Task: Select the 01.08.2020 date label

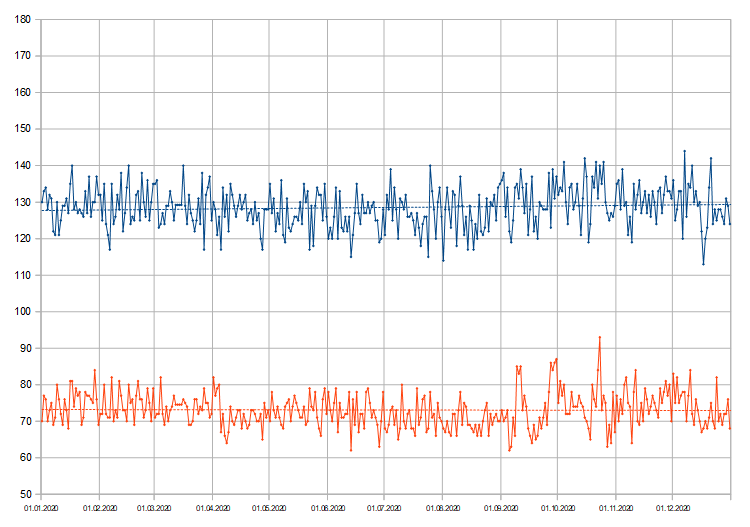Action: (x=443, y=508)
